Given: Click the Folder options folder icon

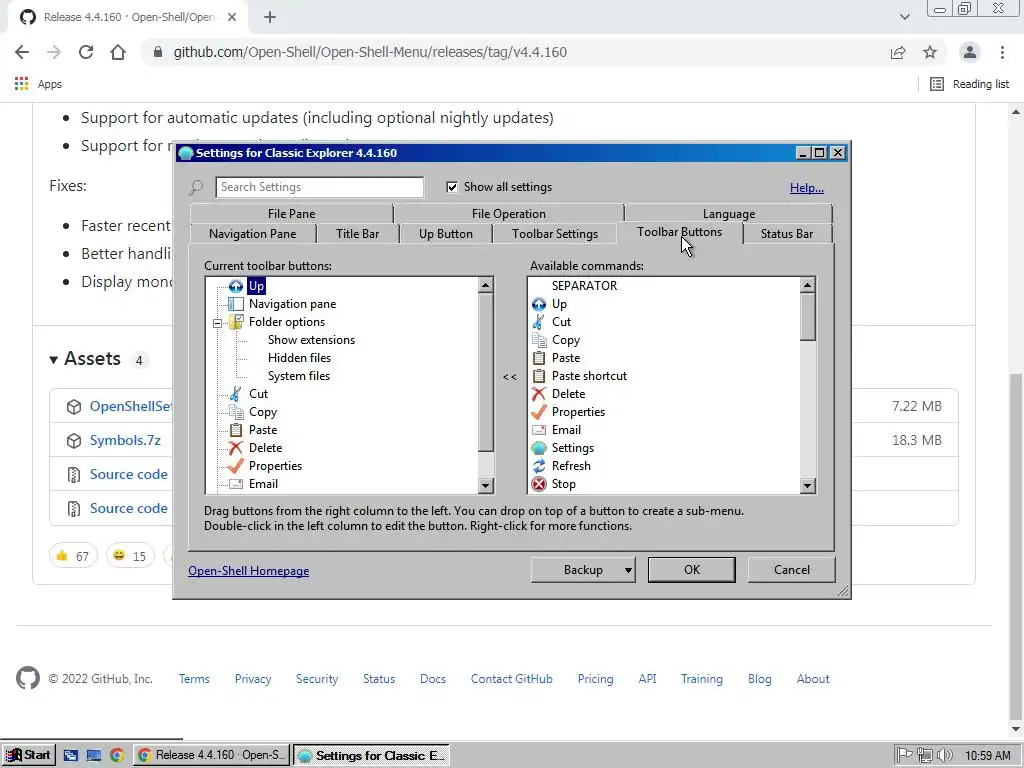Looking at the screenshot, I should [x=236, y=322].
